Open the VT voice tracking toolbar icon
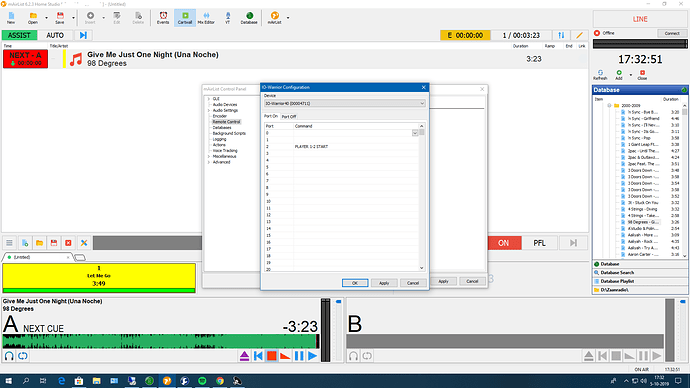This screenshot has width=690, height=388. [228, 18]
